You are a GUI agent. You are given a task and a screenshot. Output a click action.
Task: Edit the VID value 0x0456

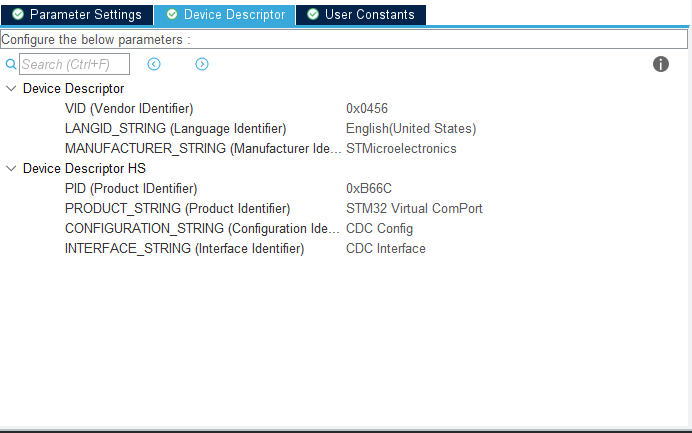(367, 109)
